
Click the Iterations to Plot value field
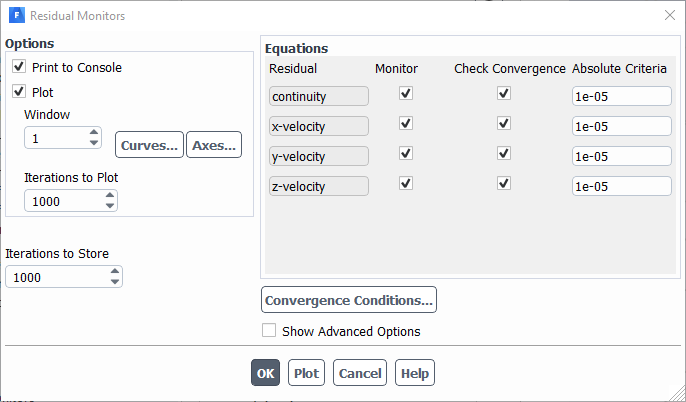pos(60,201)
